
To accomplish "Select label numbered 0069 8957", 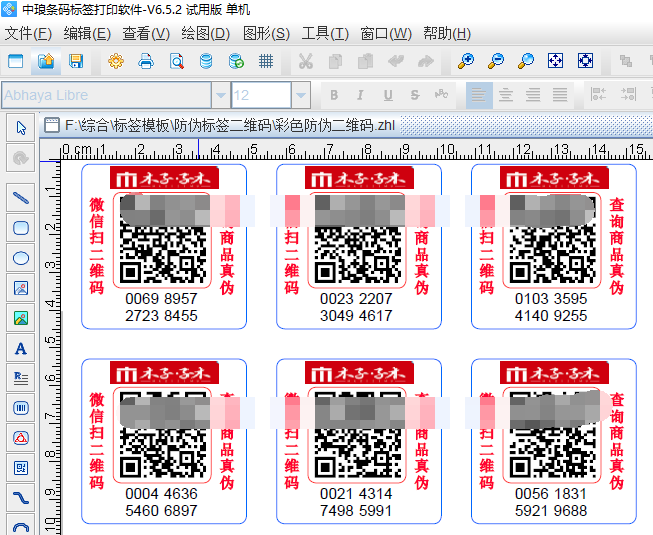I will click(x=164, y=246).
